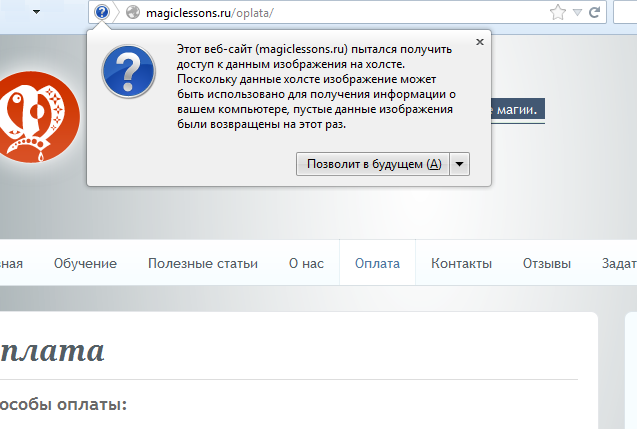The width and height of the screenshot is (637, 429).
Task: Click the canvas permission question-mark icon in address bar
Action: point(101,13)
